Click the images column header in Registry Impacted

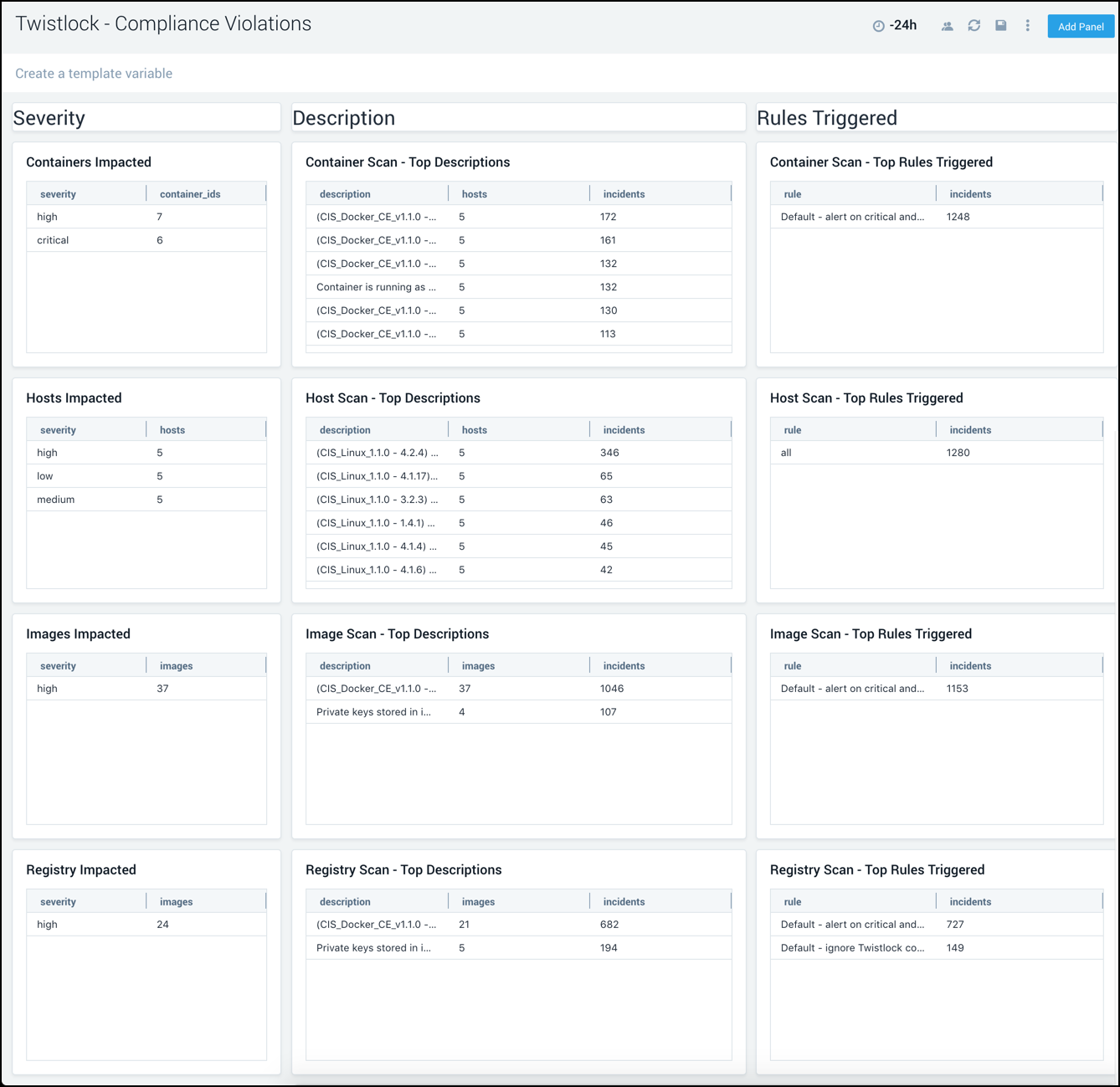176,900
